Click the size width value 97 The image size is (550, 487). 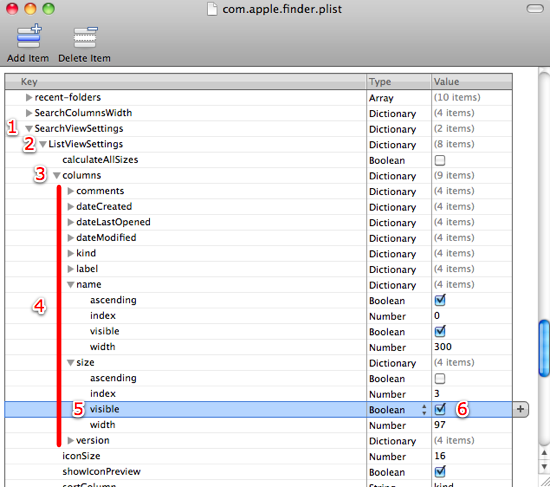(440, 425)
